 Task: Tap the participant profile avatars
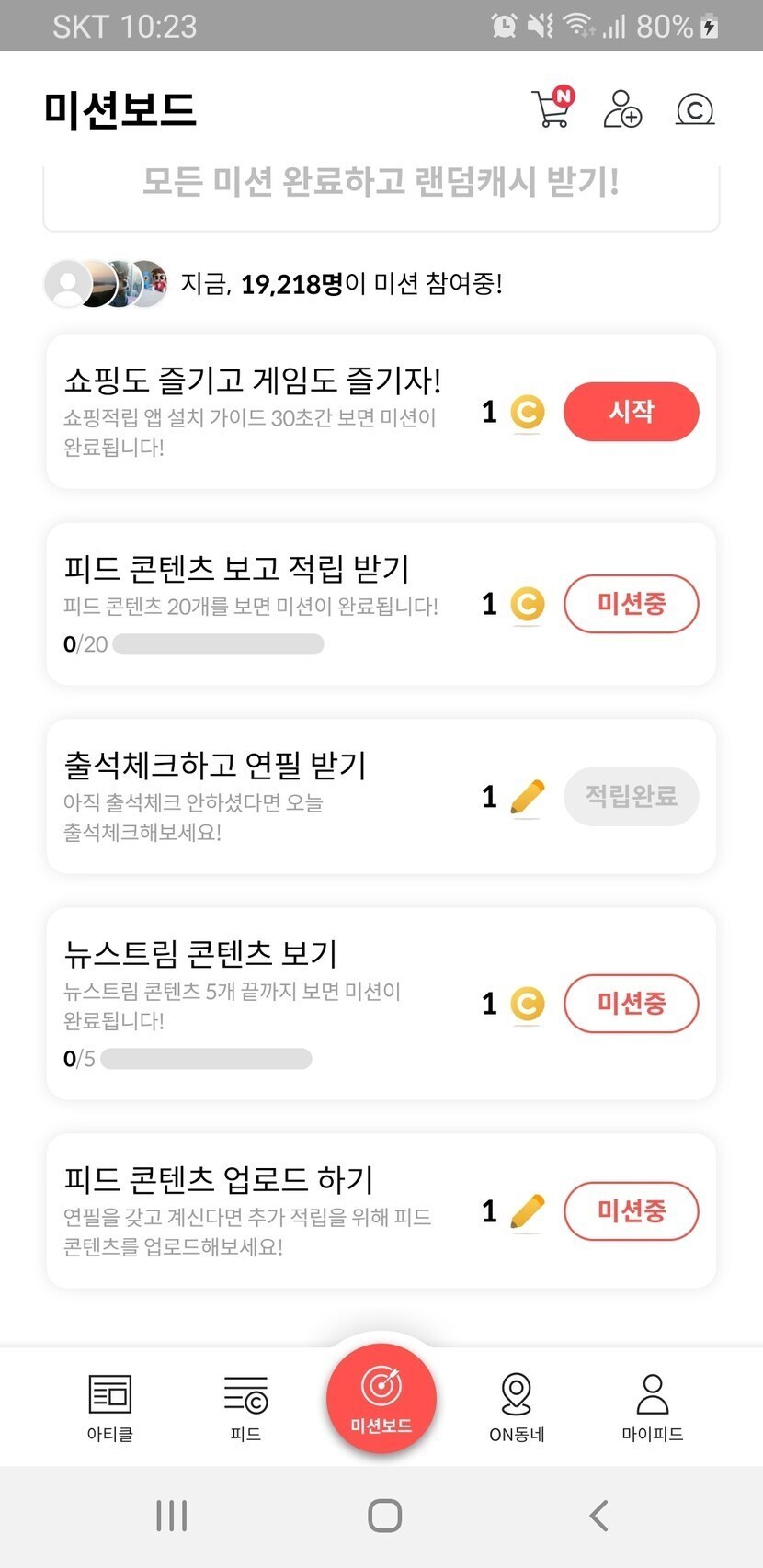pyautogui.click(x=107, y=283)
